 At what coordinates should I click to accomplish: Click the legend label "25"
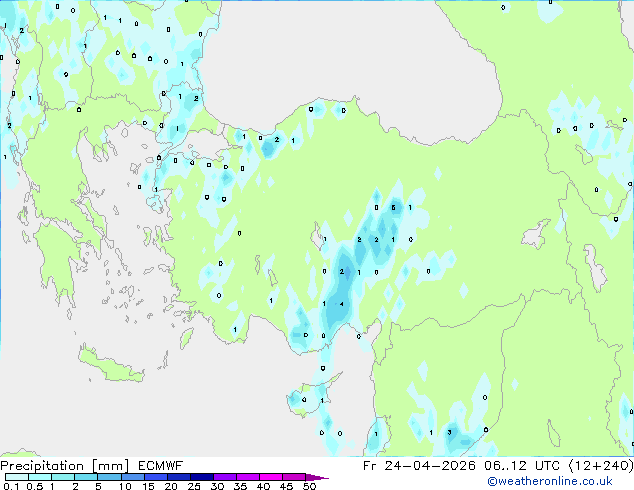194,486
